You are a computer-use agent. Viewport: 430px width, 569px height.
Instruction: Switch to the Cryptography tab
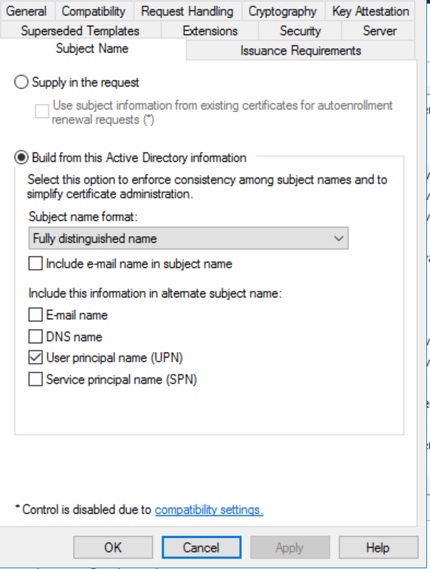pos(283,11)
